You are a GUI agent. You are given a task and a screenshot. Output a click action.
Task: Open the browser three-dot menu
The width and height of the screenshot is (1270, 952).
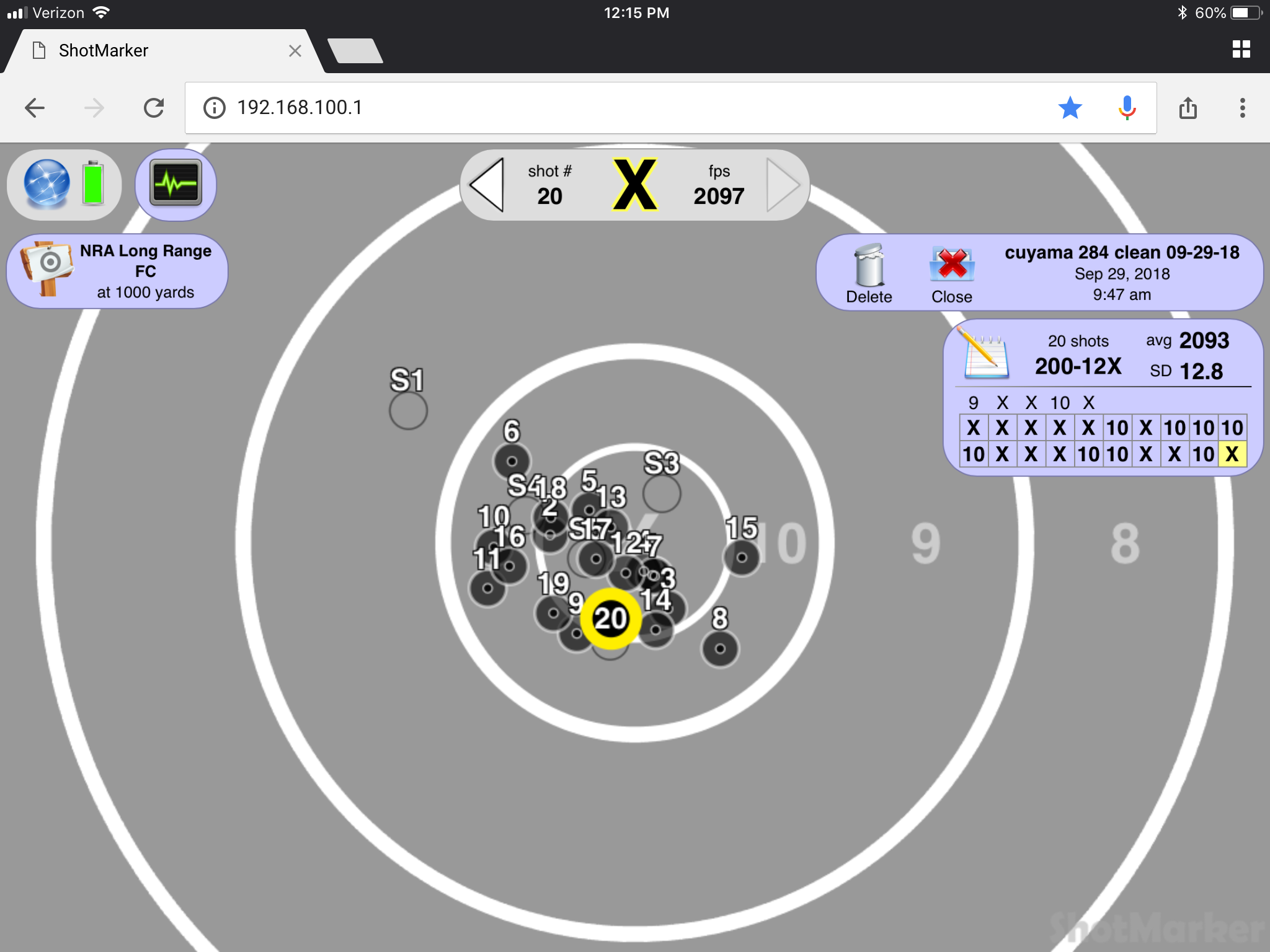pyautogui.click(x=1242, y=108)
